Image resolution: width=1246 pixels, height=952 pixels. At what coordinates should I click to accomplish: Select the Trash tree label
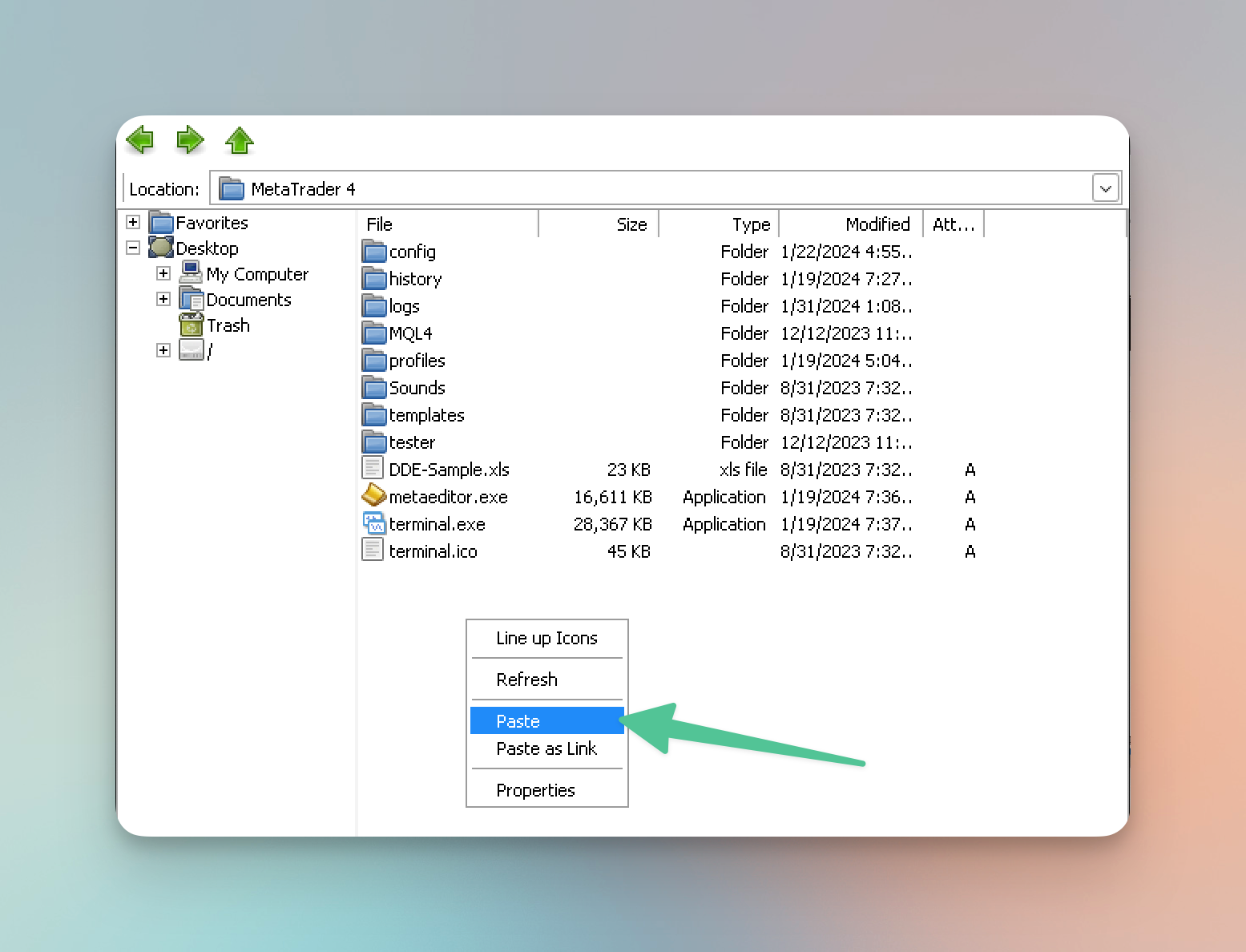coord(228,325)
